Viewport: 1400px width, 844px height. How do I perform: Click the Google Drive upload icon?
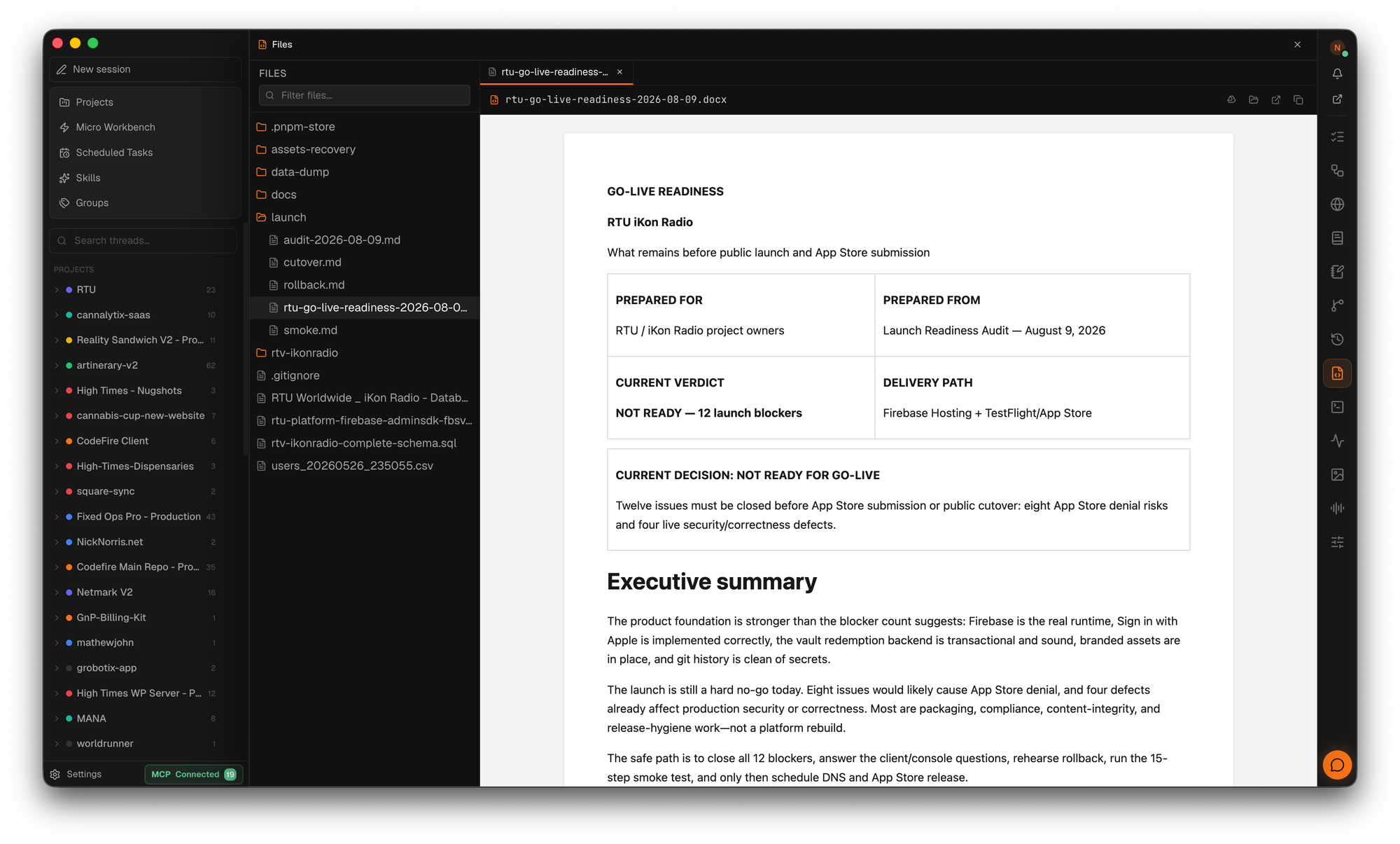coord(1231,99)
